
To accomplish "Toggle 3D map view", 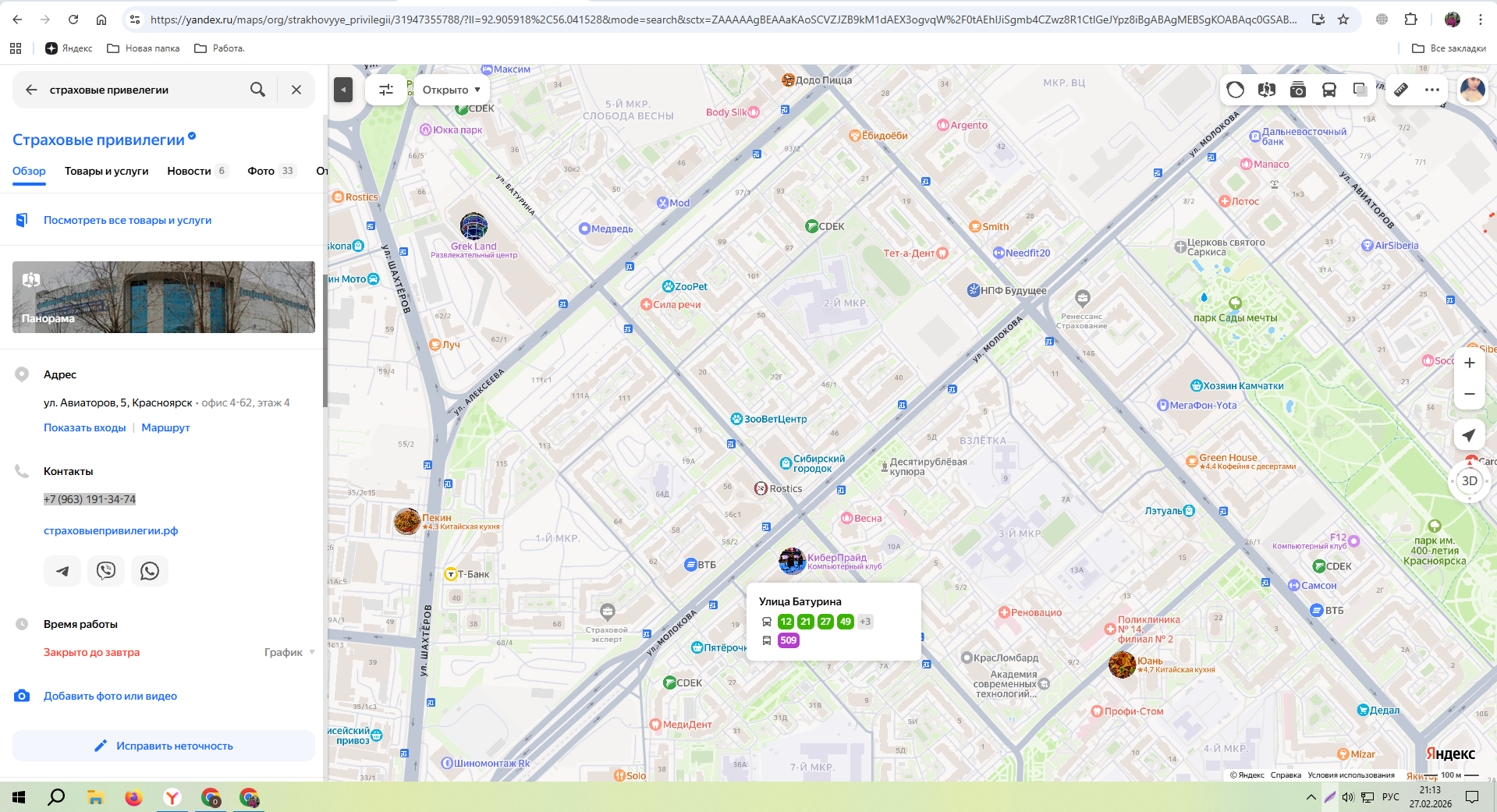I will [x=1469, y=480].
